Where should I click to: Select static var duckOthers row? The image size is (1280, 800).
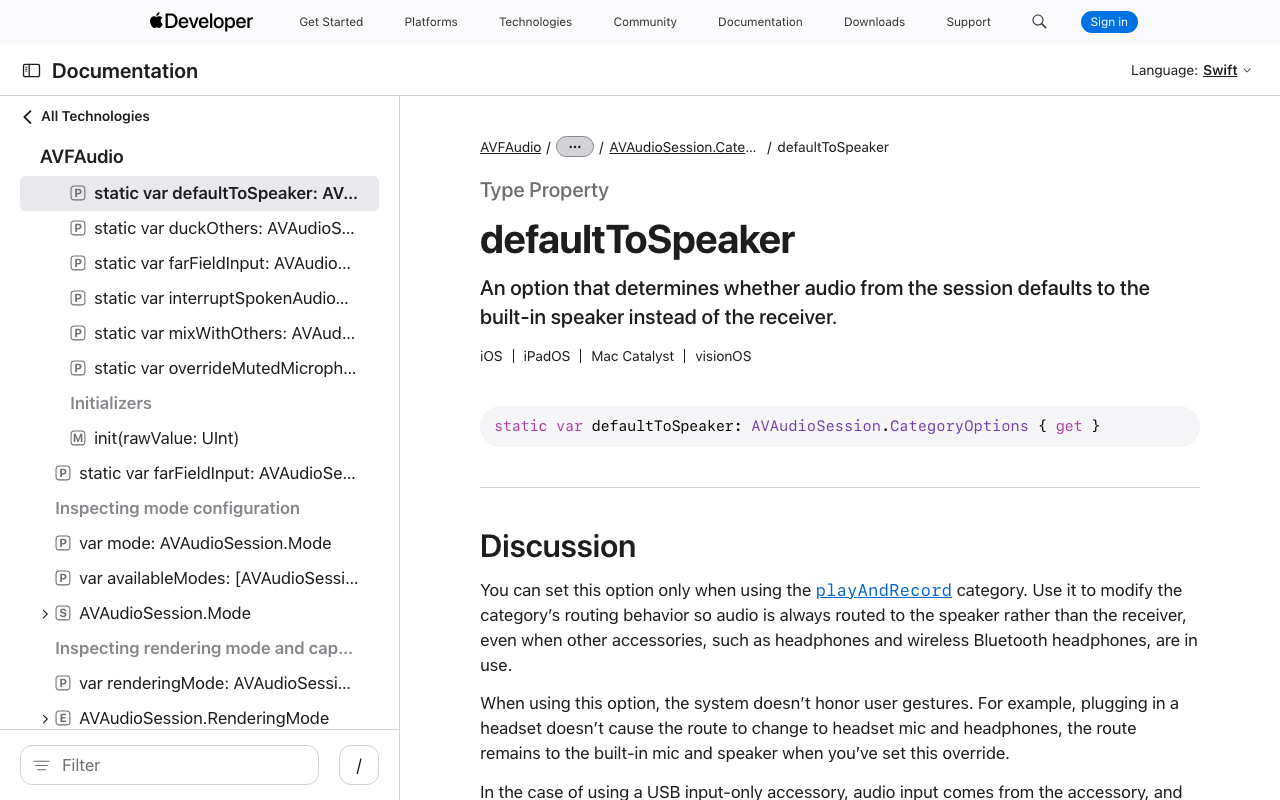199,228
